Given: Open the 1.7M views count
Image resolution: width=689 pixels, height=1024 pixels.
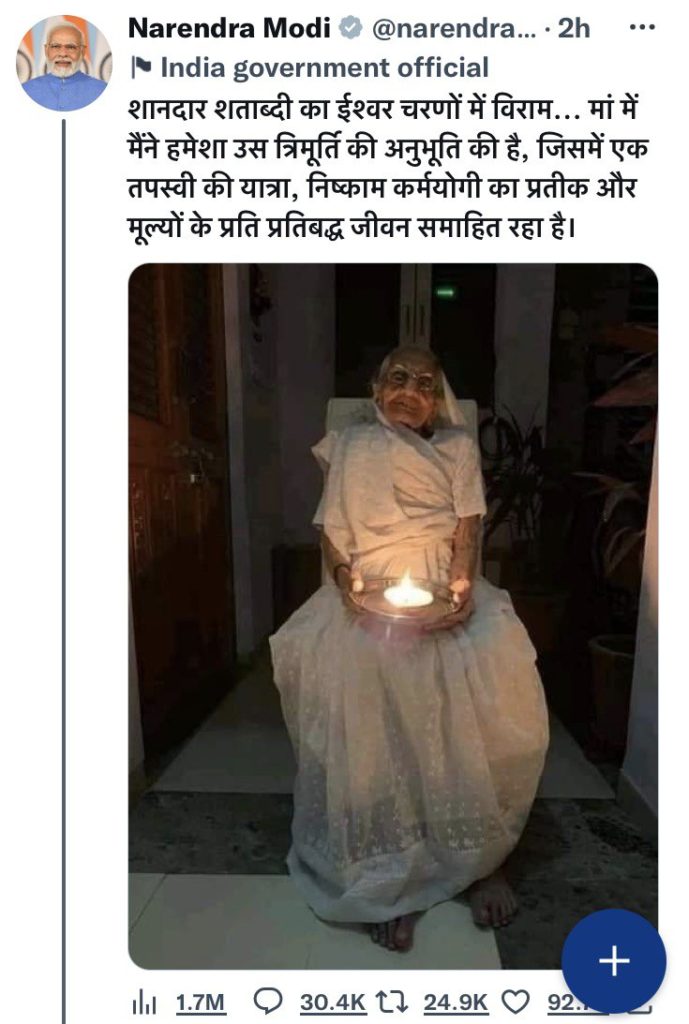Looking at the screenshot, I should pos(200,1002).
